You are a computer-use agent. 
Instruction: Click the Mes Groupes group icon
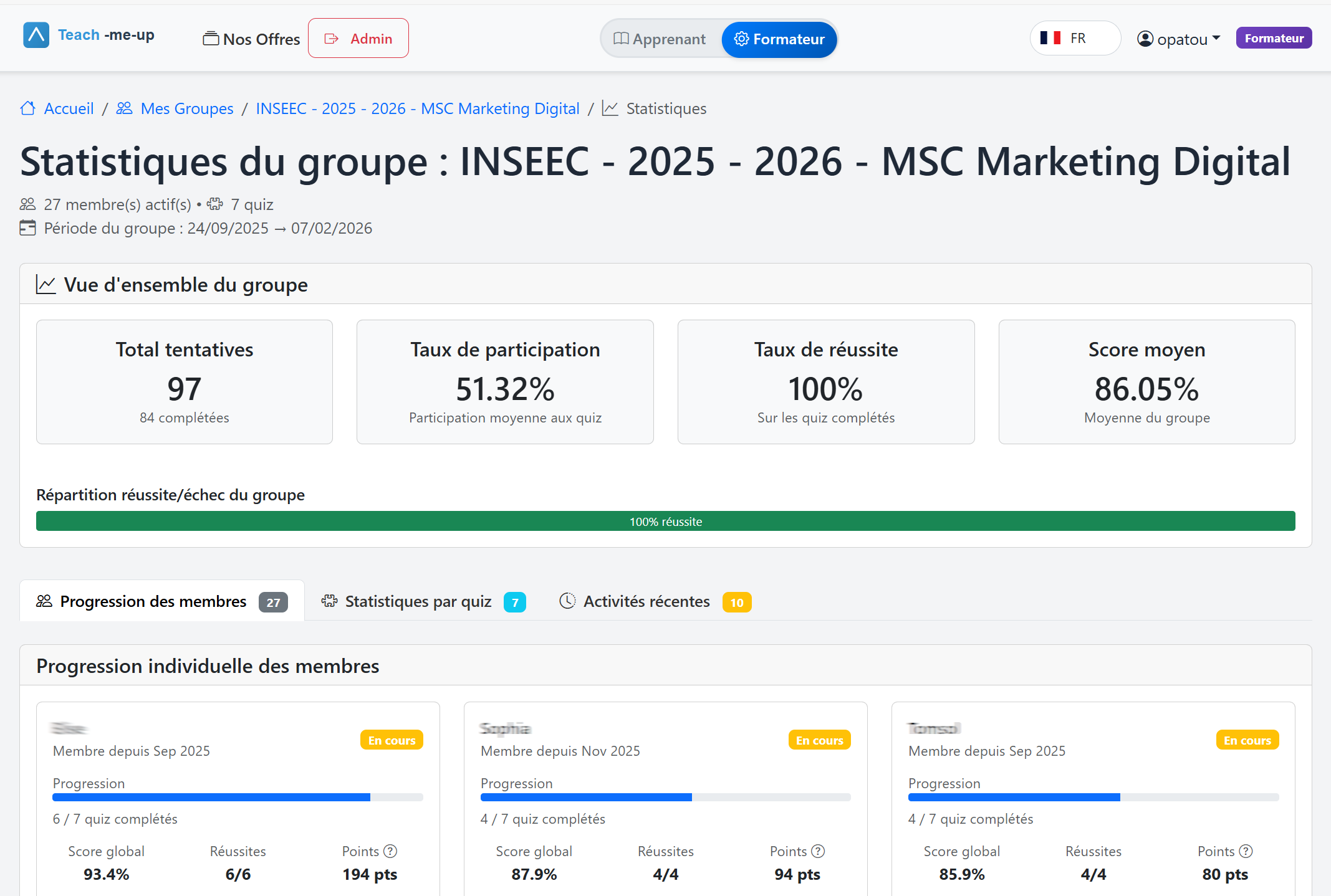(124, 108)
